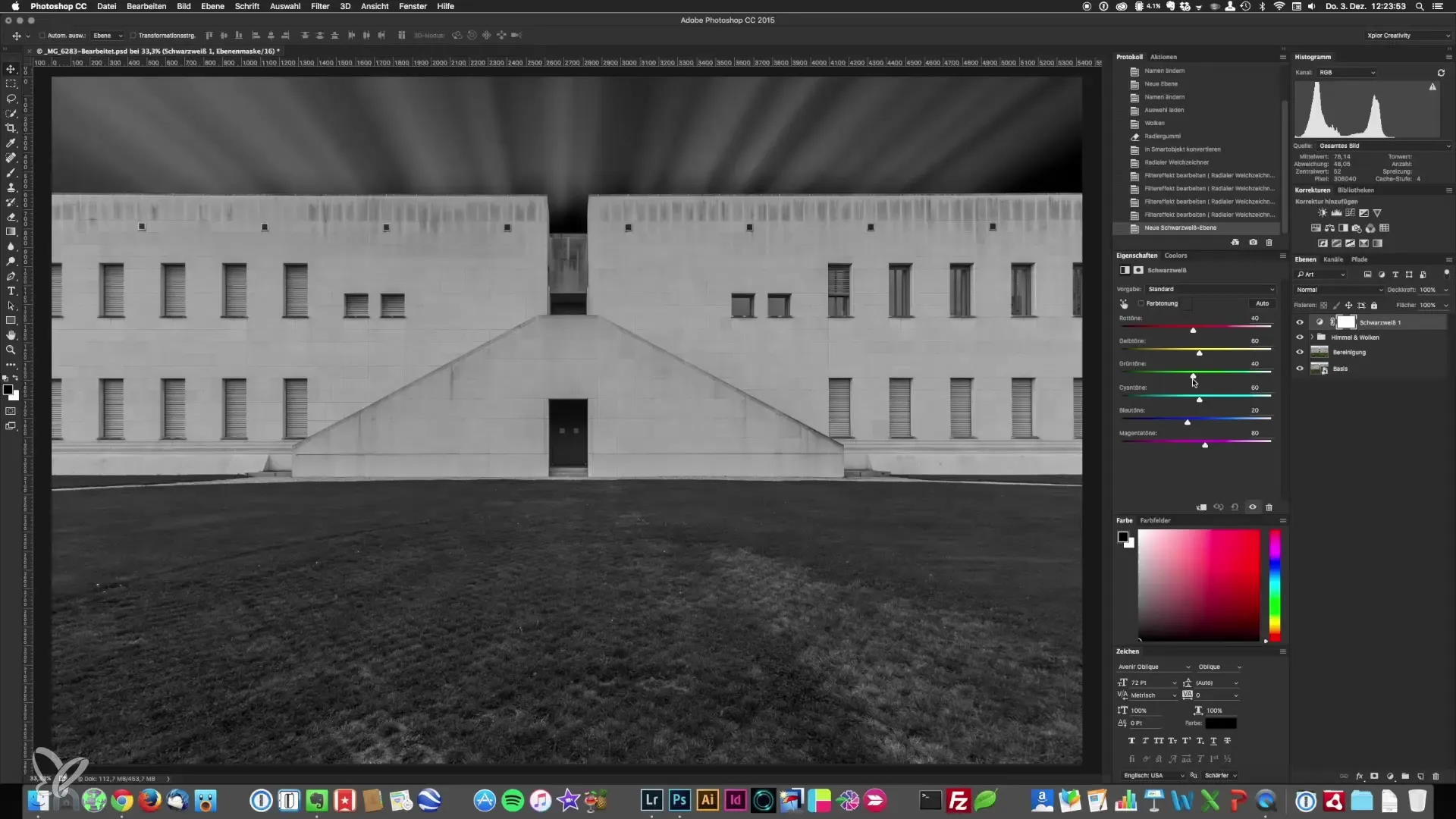
Task: Select the Eyedropper tool
Action: coord(11,143)
